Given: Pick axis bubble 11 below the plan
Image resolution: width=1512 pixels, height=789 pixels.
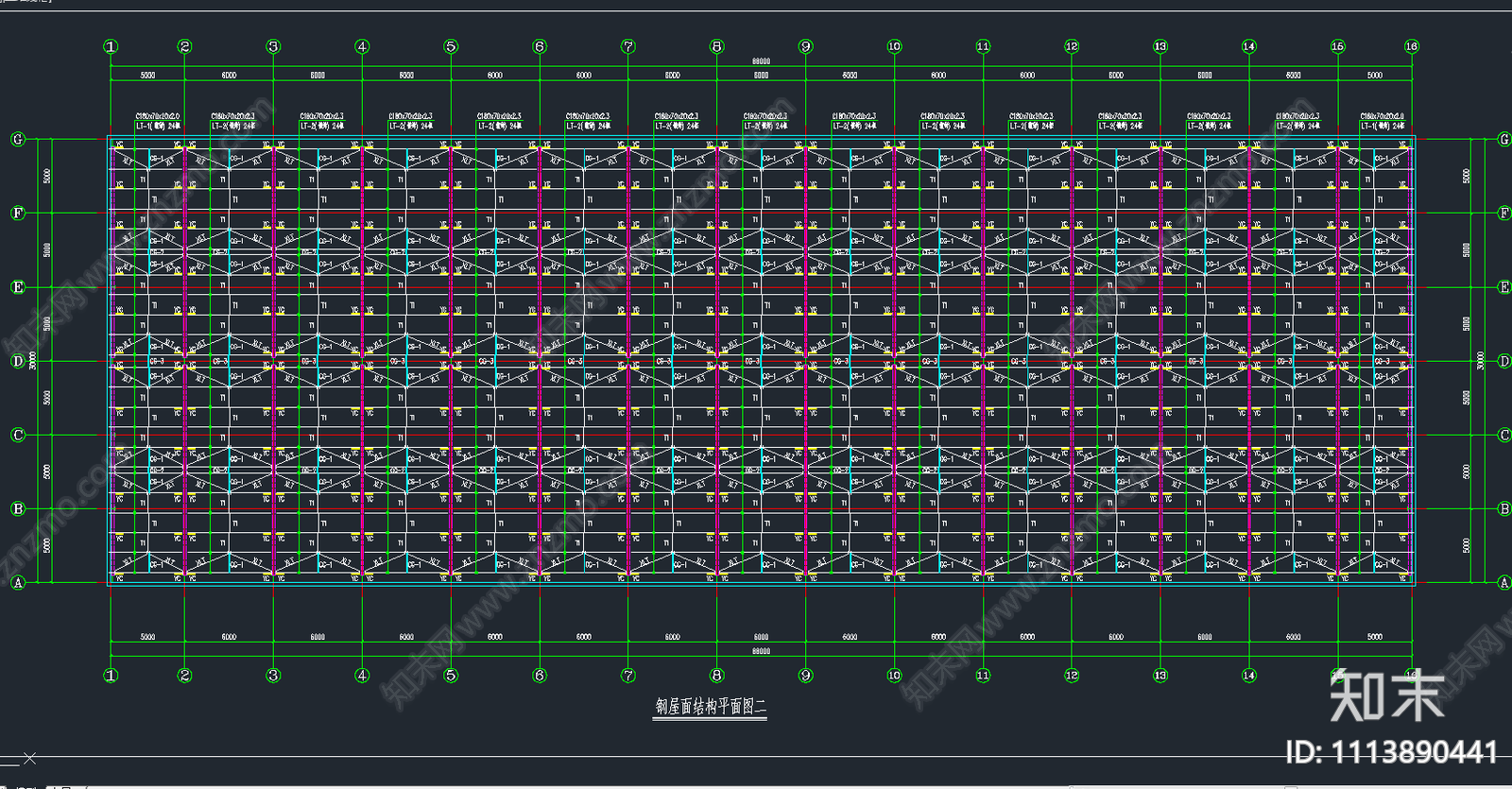Looking at the screenshot, I should click(x=983, y=676).
